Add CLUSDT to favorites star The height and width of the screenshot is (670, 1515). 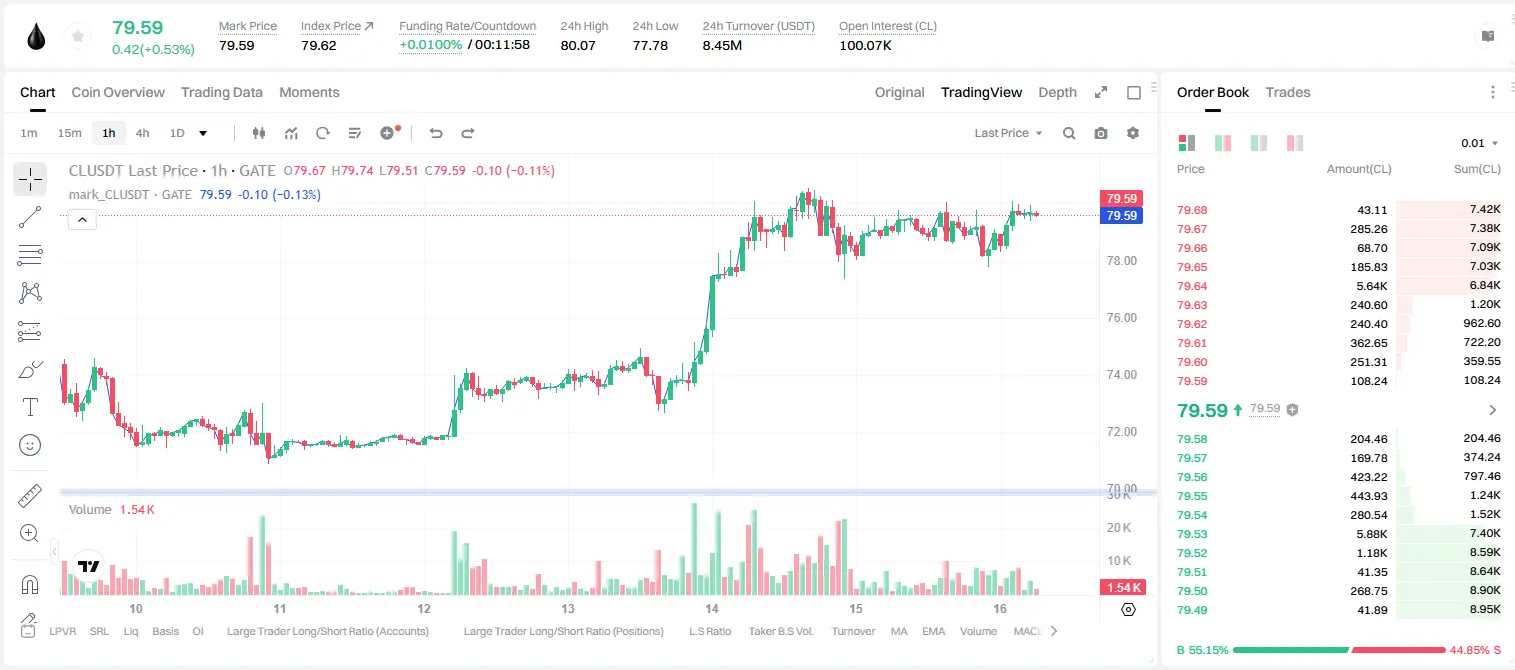[78, 37]
